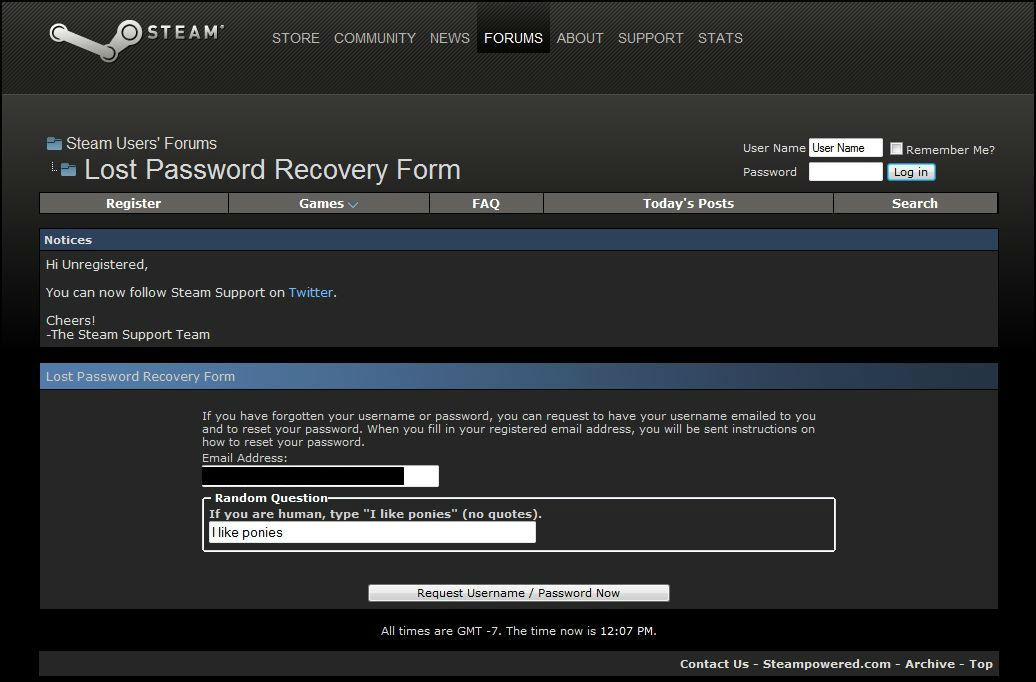Click the 'Hi Unregistered,' greeting text
This screenshot has width=1036, height=682.
point(97,264)
